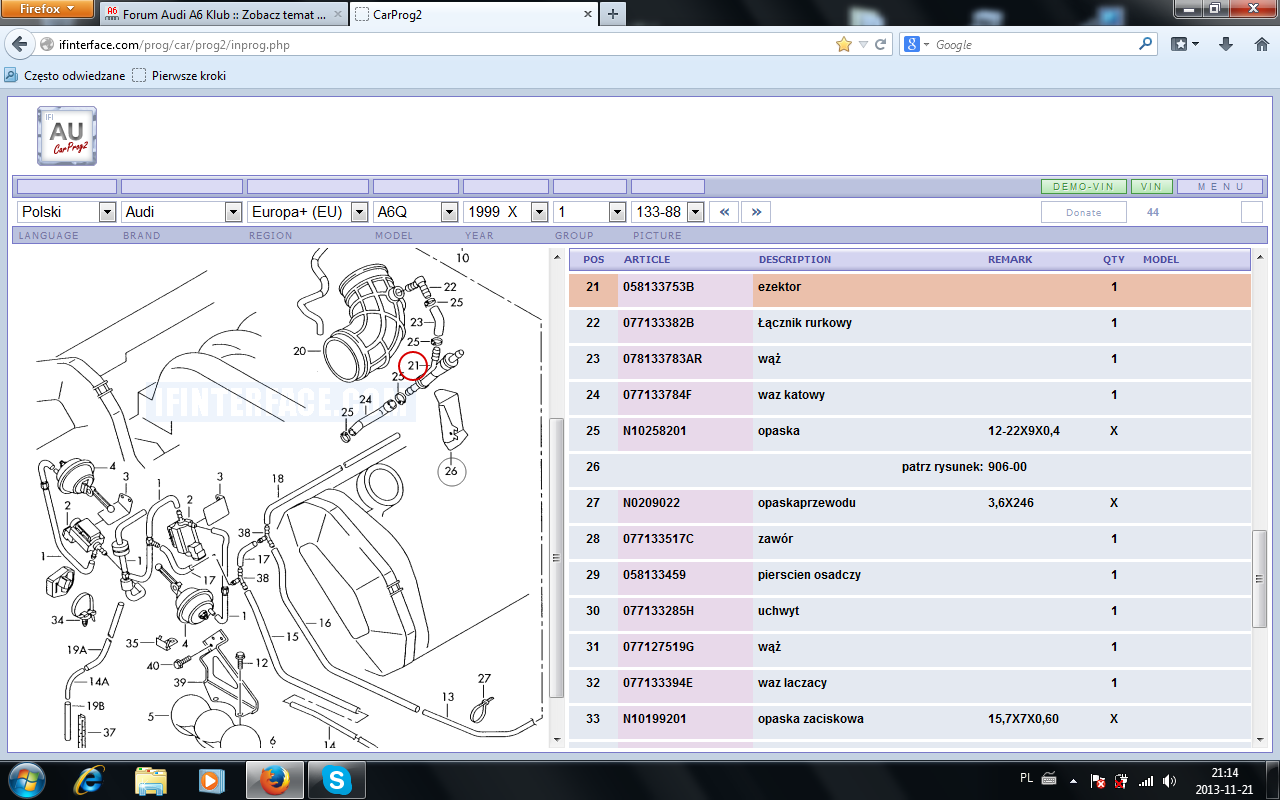Switch to Firefox taskbar icon

274,780
